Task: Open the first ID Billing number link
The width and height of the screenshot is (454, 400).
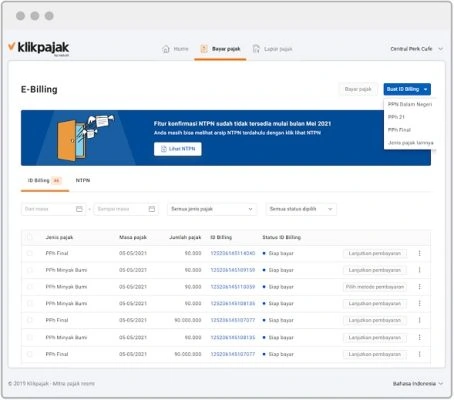Action: [233, 253]
